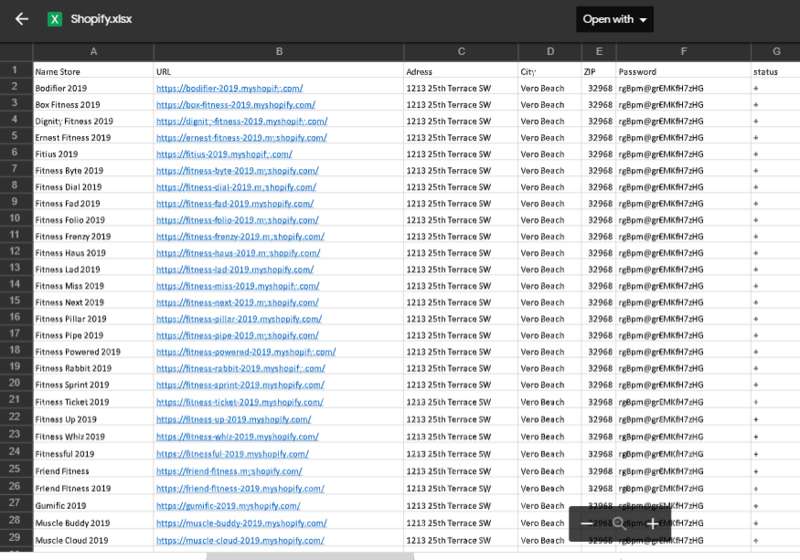
Task: Open the fitness-frenzy-2019 store URL
Action: tap(238, 236)
